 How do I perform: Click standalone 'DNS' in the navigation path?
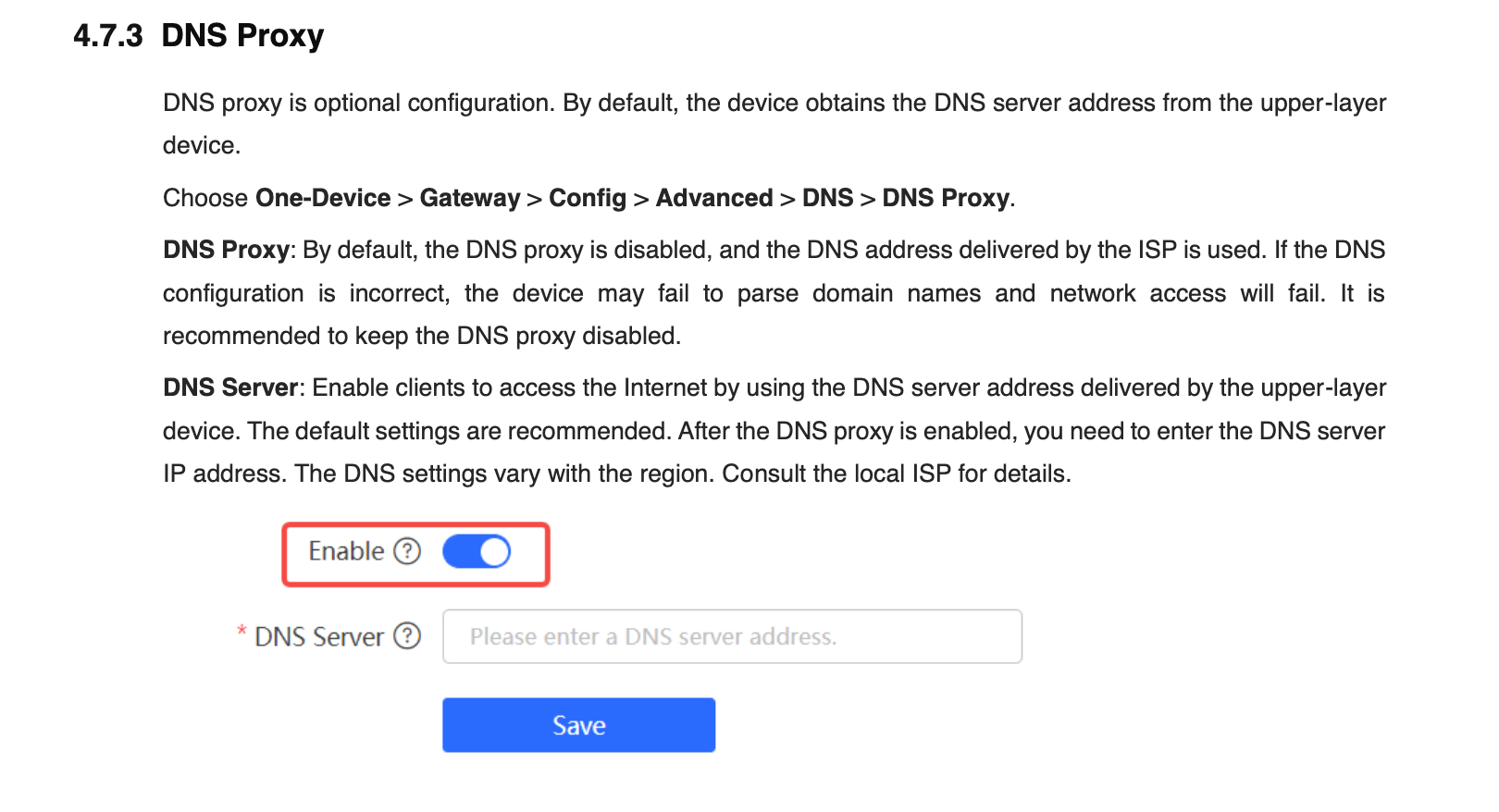click(828, 198)
